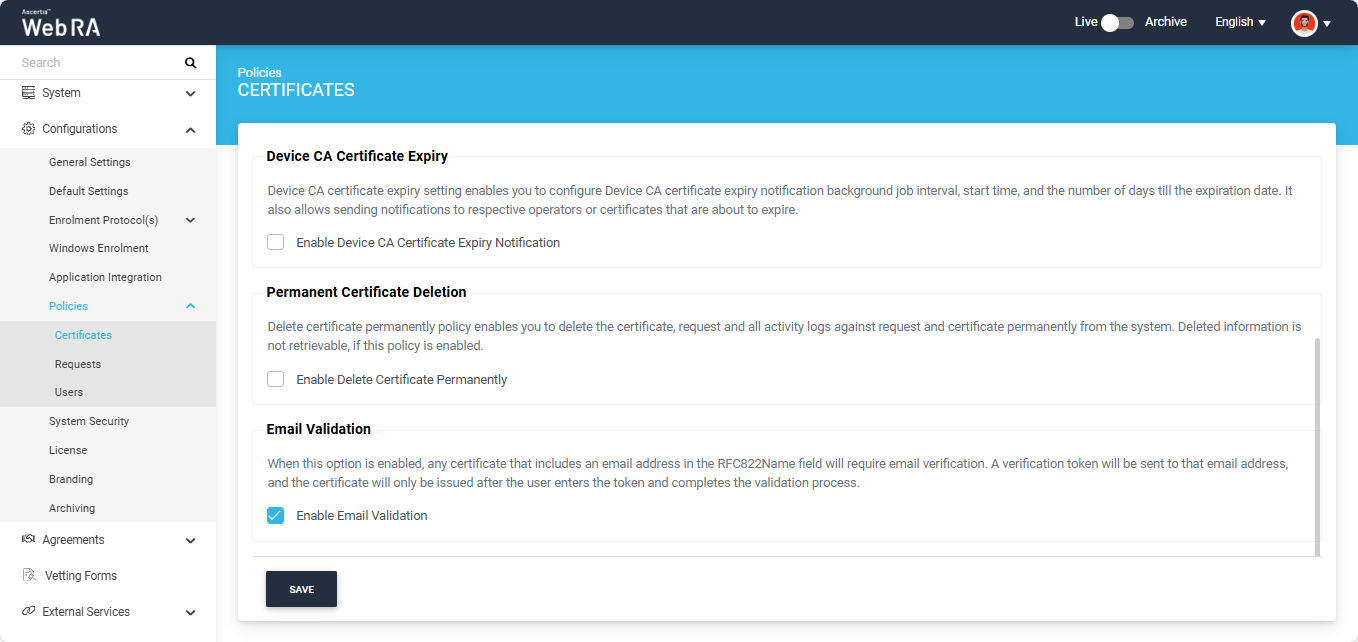The height and width of the screenshot is (642, 1358).
Task: Open the English language dropdown
Action: tap(1240, 22)
